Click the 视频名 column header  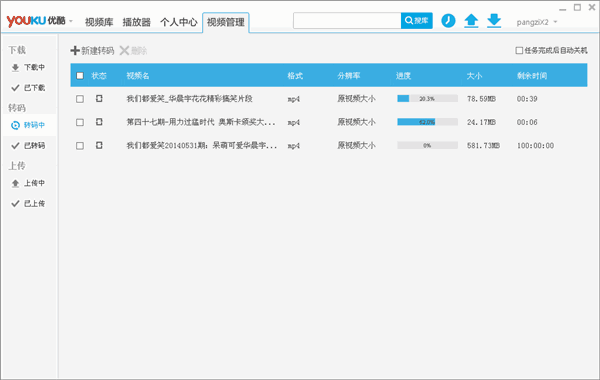(x=138, y=75)
